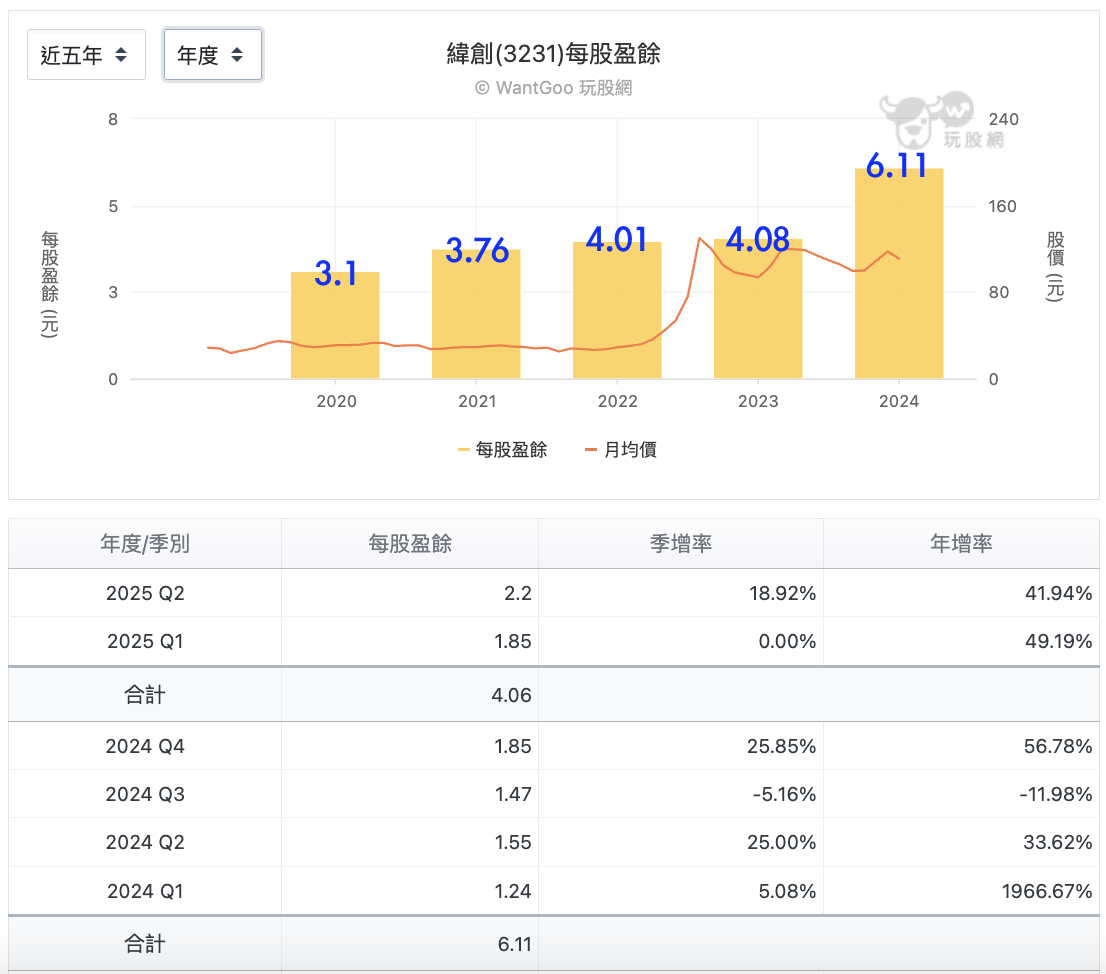Screen dimensions: 1106x974
Task: Select the 2024 EPS bar
Action: tap(899, 273)
